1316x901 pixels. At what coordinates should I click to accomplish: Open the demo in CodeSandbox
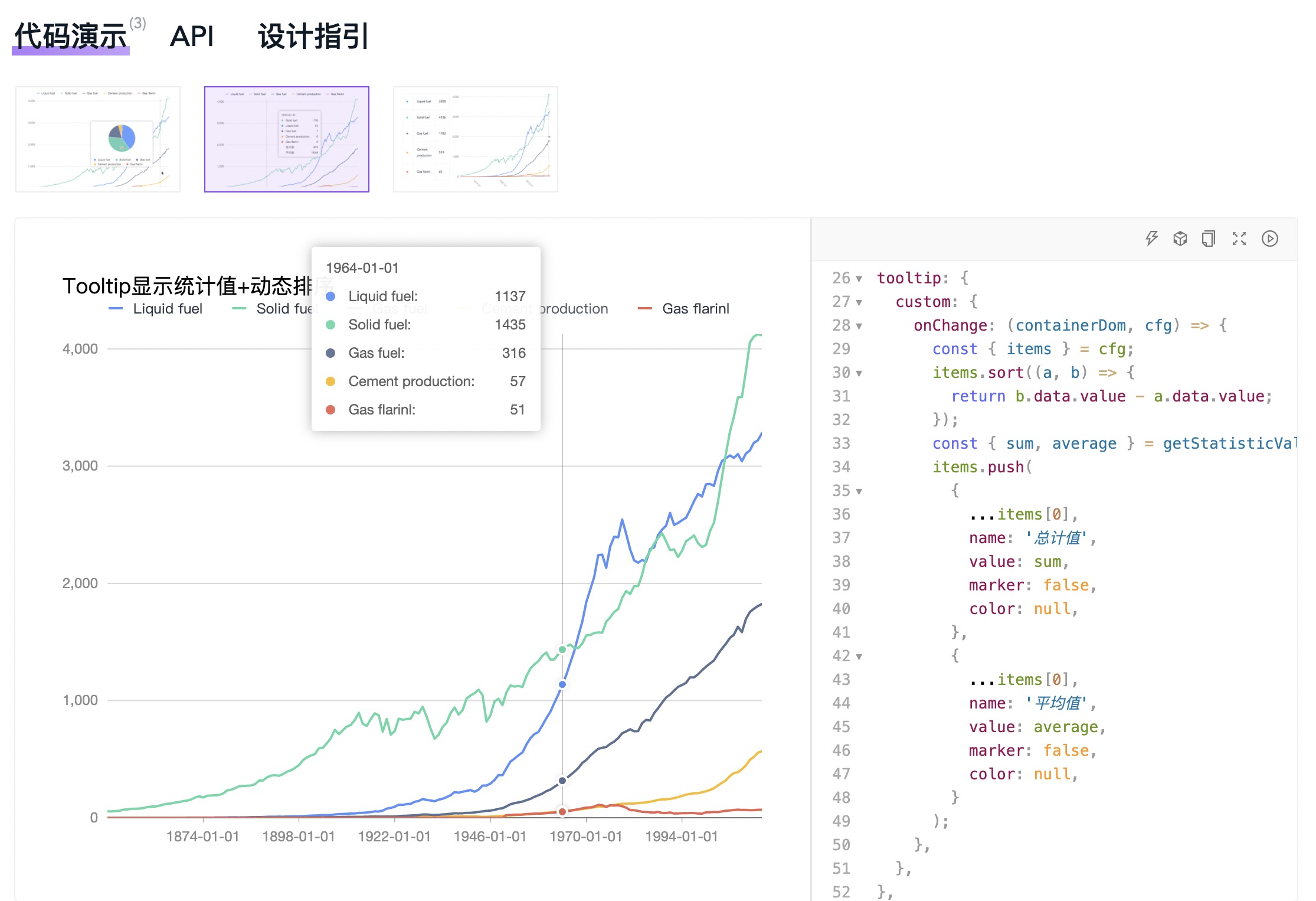pos(1181,239)
